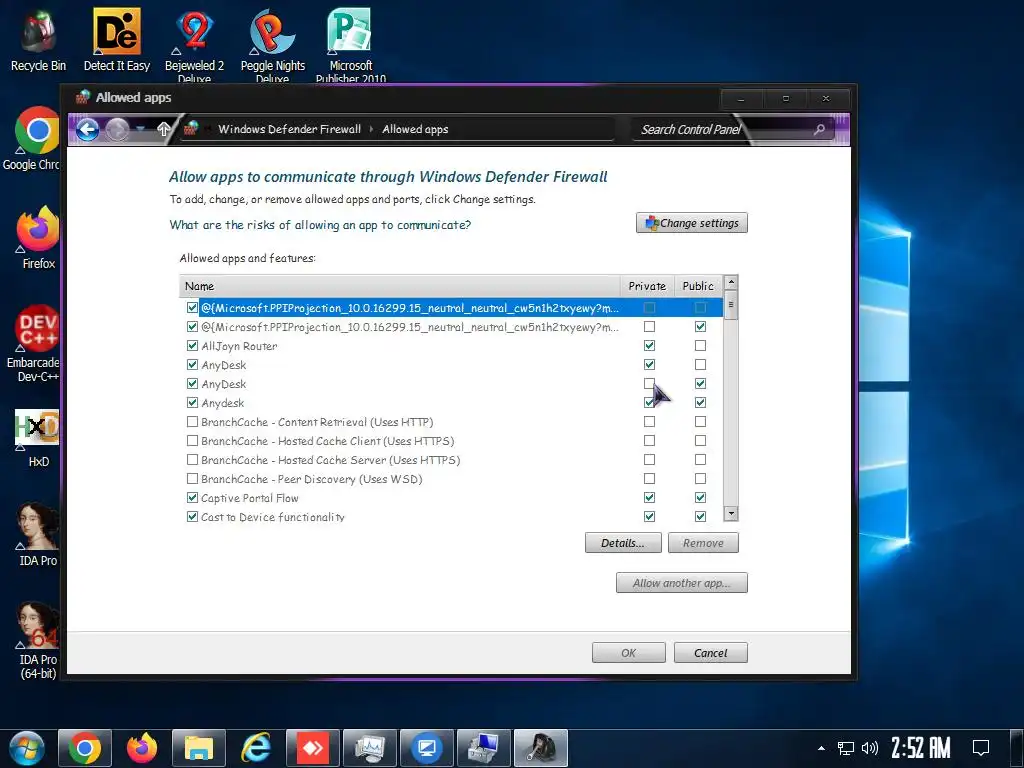Screen dimensions: 1024x768
Task: Toggle Public checkbox for BranchCache Hosted Cache Server
Action: pos(700,460)
